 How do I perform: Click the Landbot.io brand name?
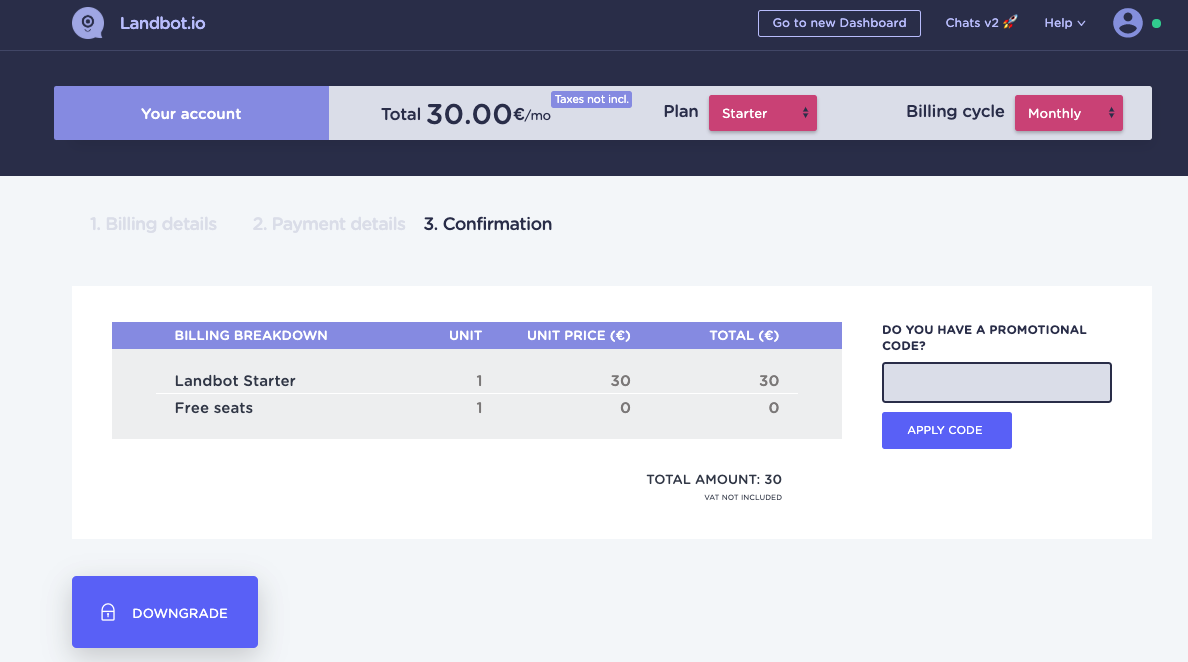pos(162,23)
